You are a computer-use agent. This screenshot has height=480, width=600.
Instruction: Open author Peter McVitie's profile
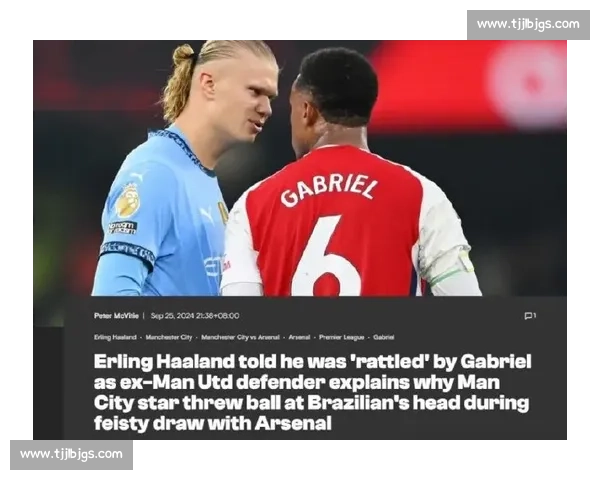tap(116, 316)
